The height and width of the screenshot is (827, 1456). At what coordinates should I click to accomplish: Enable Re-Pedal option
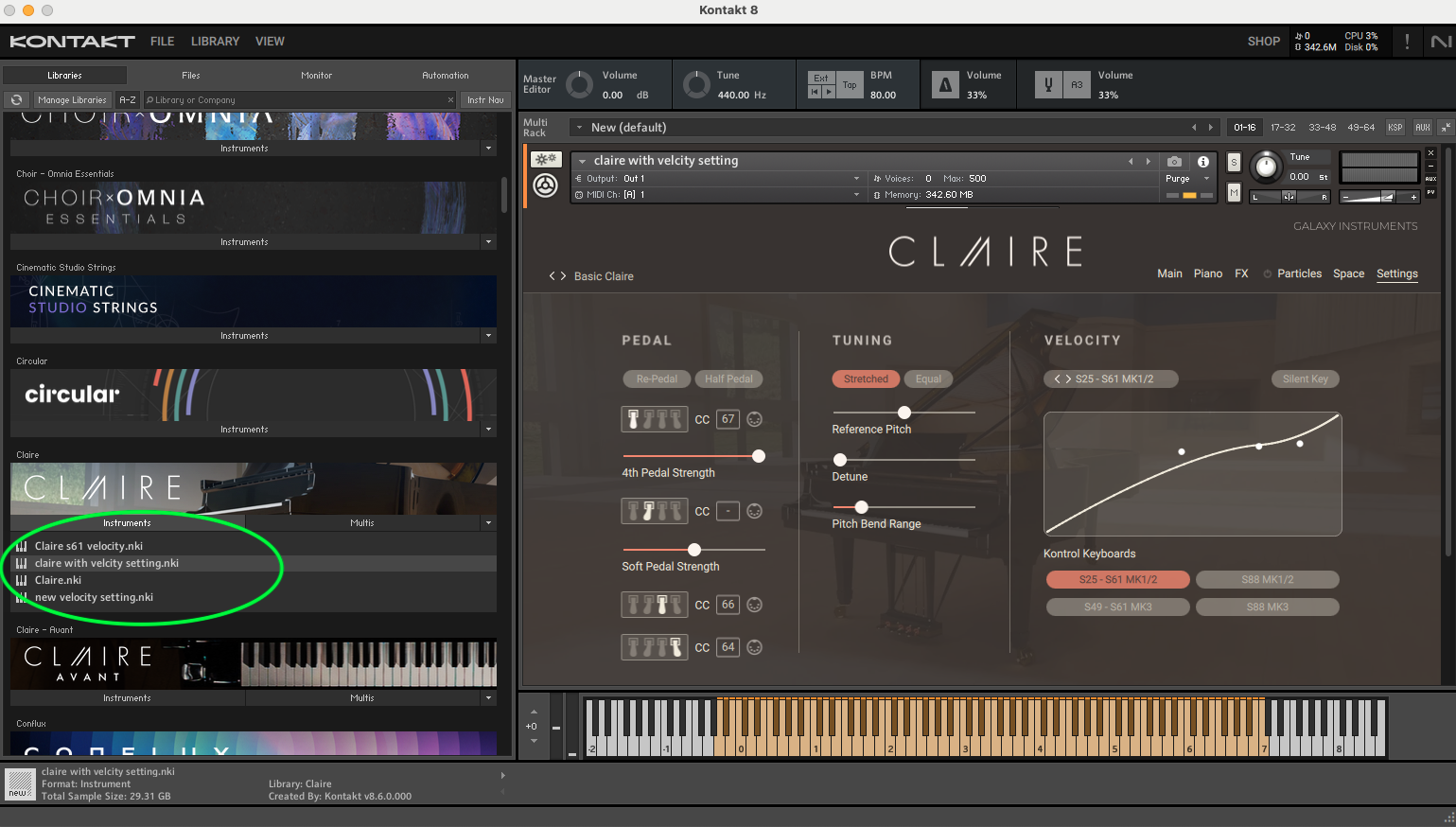(x=657, y=378)
